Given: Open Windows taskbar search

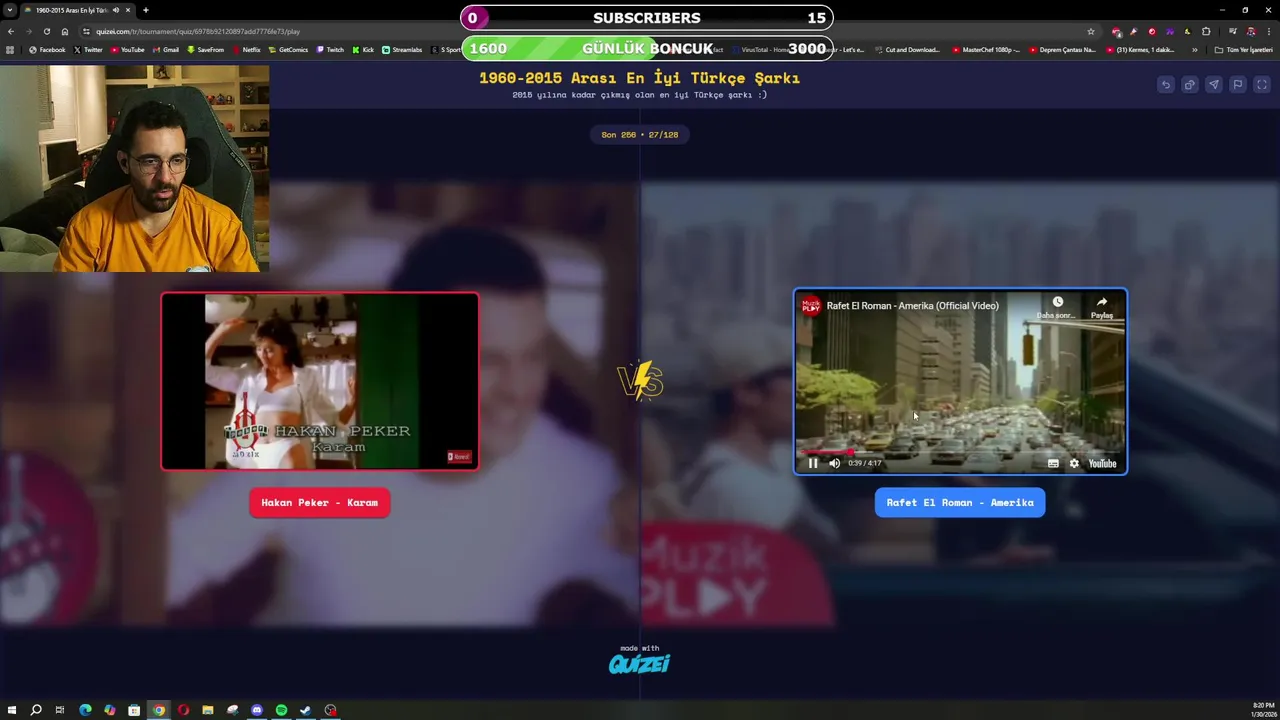Looking at the screenshot, I should (x=36, y=710).
